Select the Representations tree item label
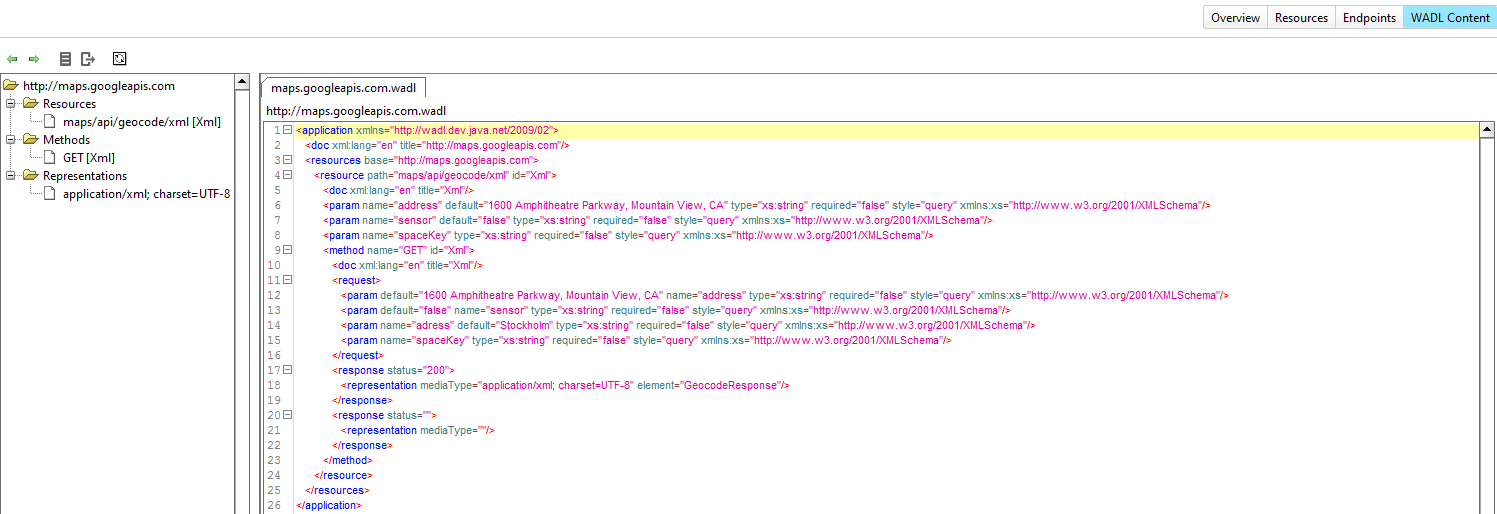The height and width of the screenshot is (514, 1497). (85, 176)
